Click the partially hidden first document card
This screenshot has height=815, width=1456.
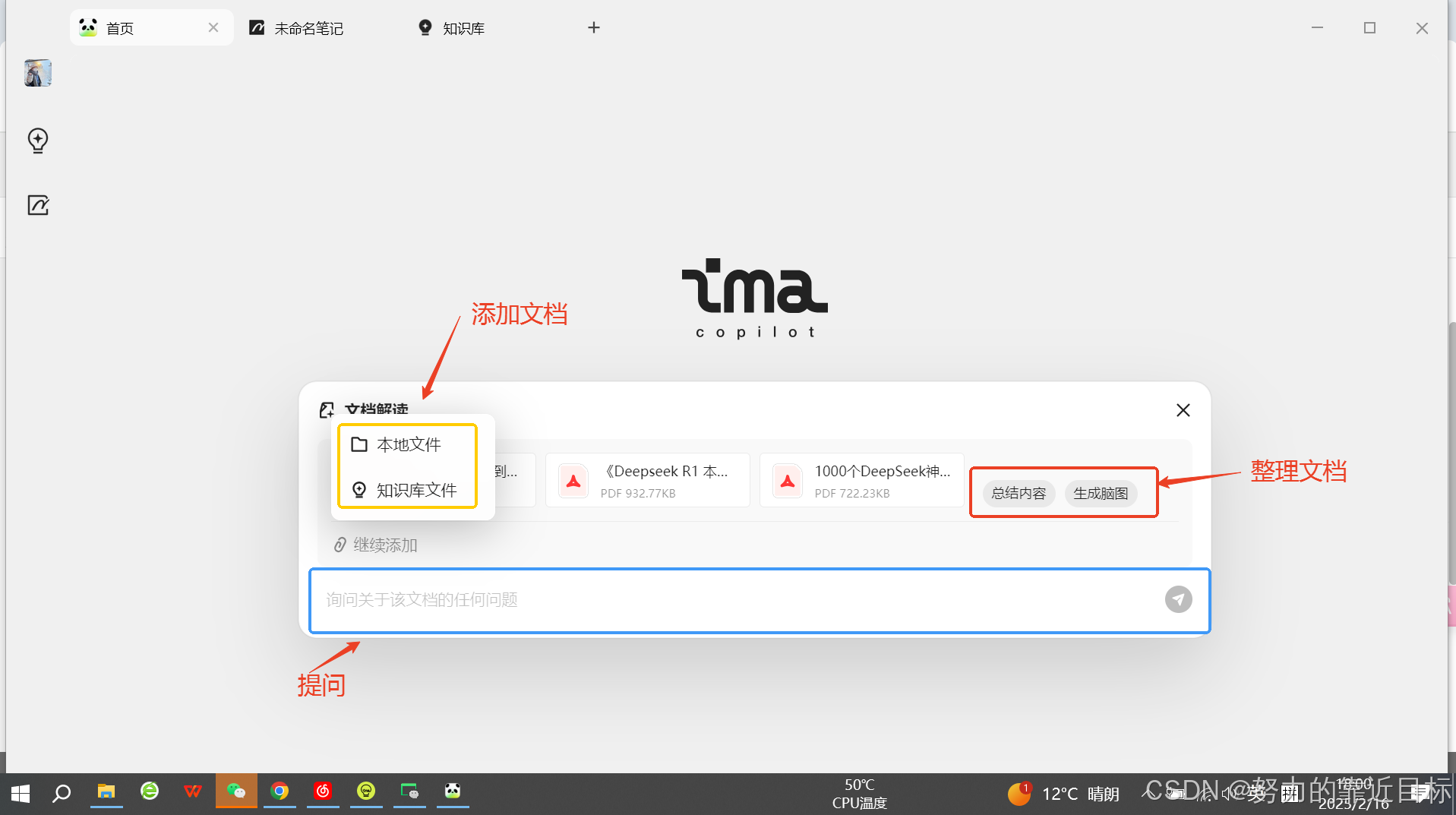(x=516, y=480)
